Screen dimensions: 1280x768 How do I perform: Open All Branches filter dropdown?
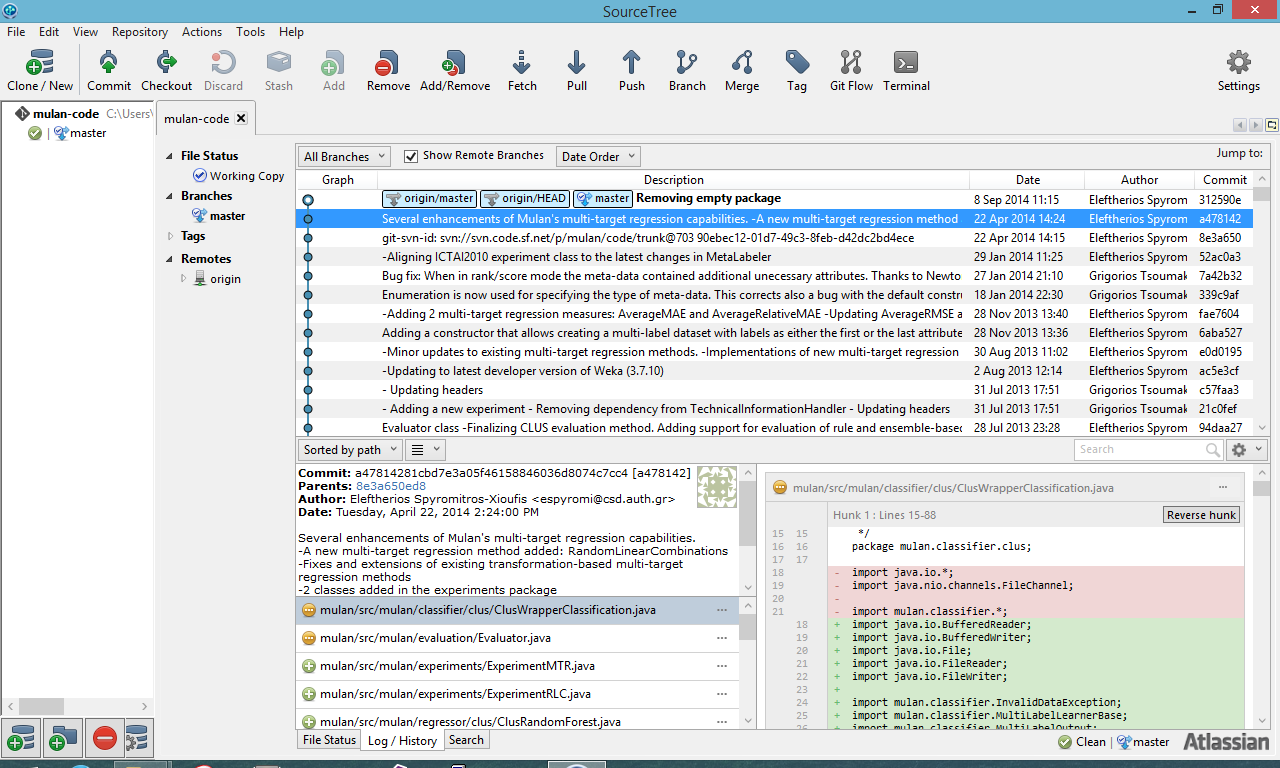click(x=344, y=156)
